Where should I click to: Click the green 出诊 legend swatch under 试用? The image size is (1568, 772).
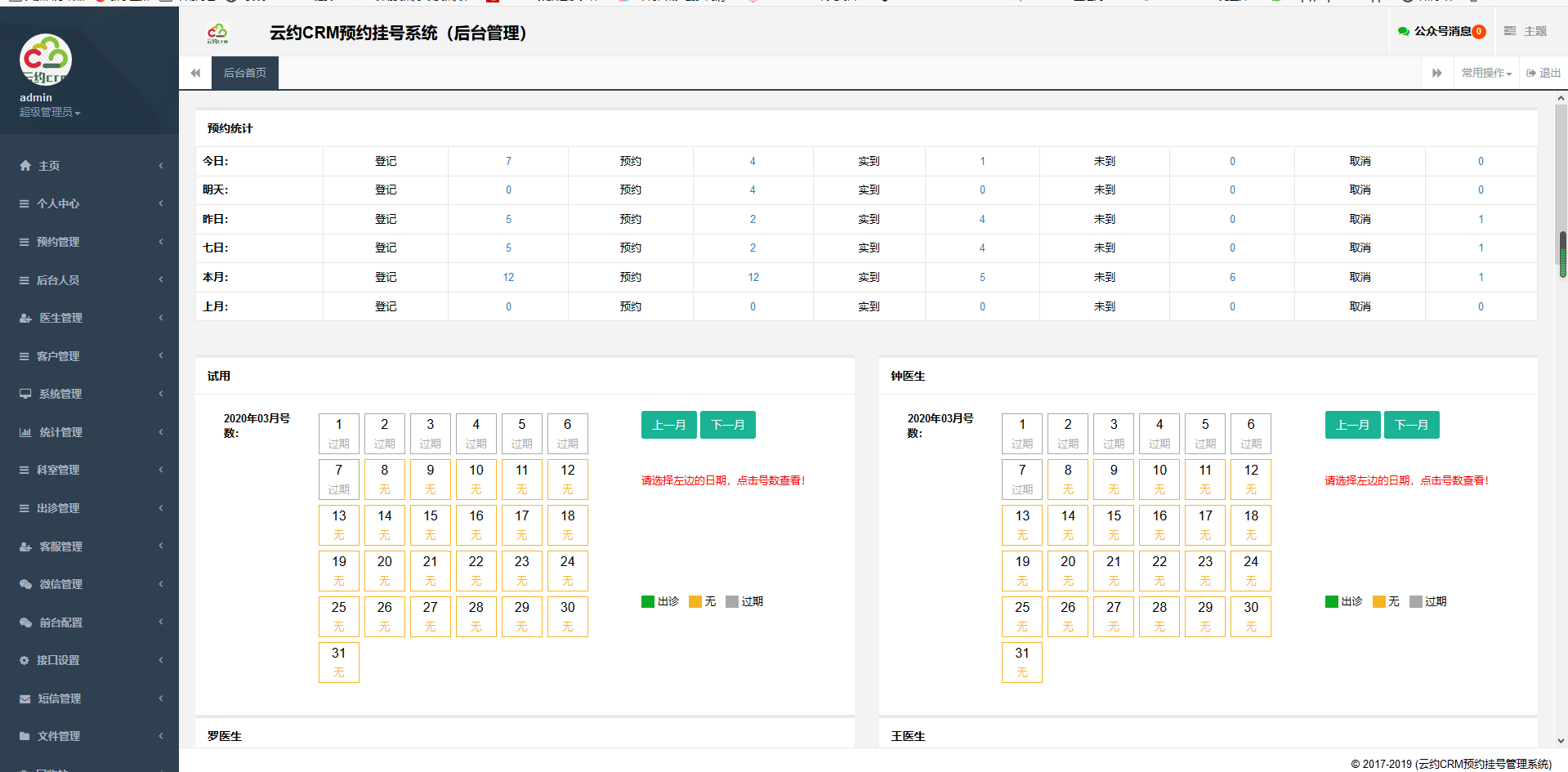click(x=648, y=602)
